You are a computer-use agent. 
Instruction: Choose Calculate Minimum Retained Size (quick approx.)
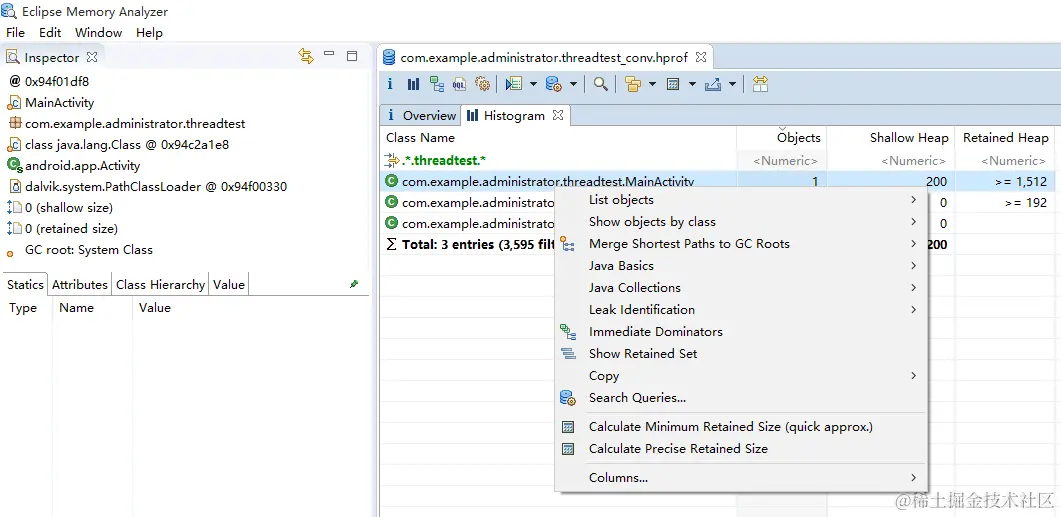tap(731, 427)
